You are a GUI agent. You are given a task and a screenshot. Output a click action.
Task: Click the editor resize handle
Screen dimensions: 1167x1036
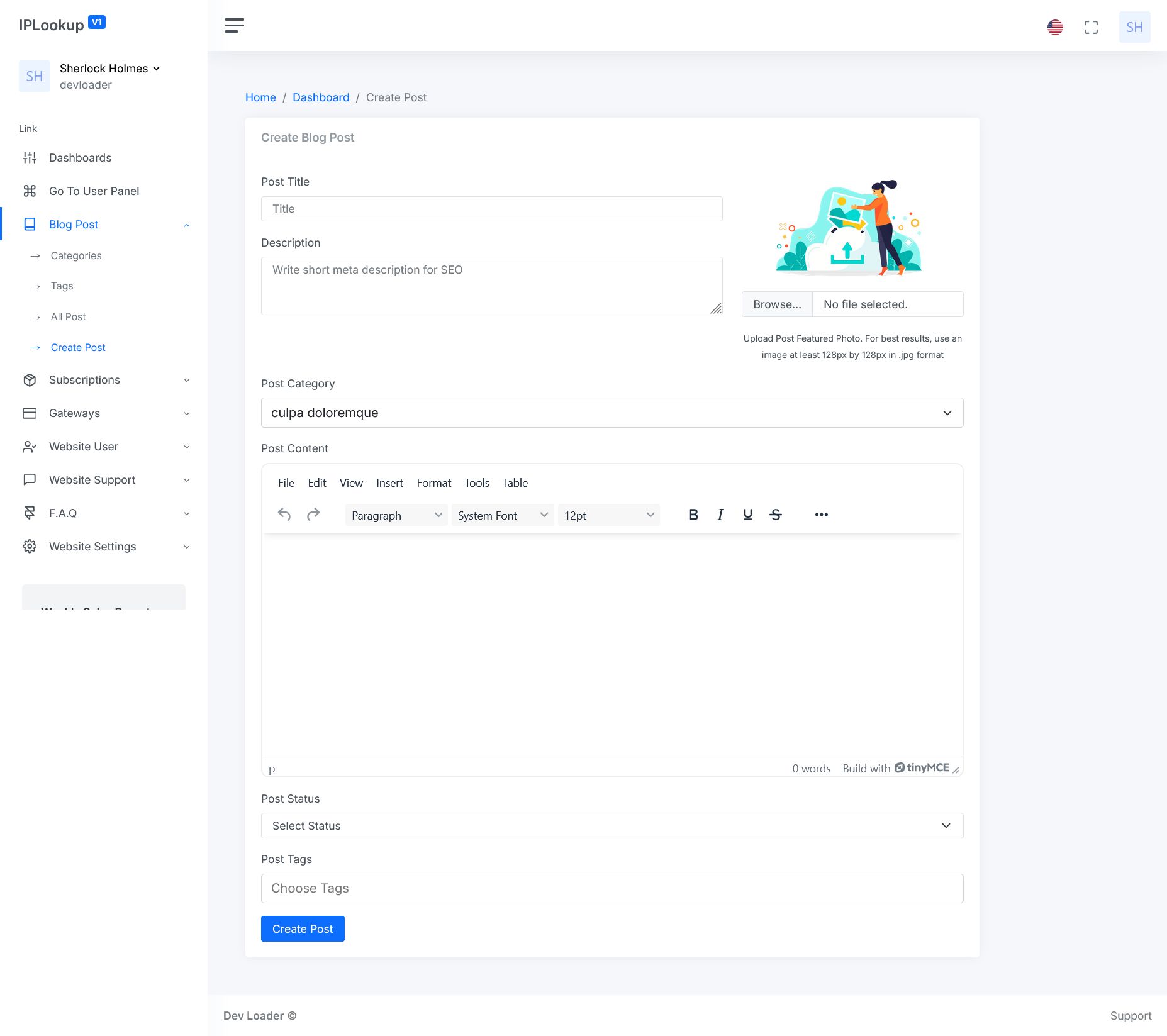[x=956, y=769]
